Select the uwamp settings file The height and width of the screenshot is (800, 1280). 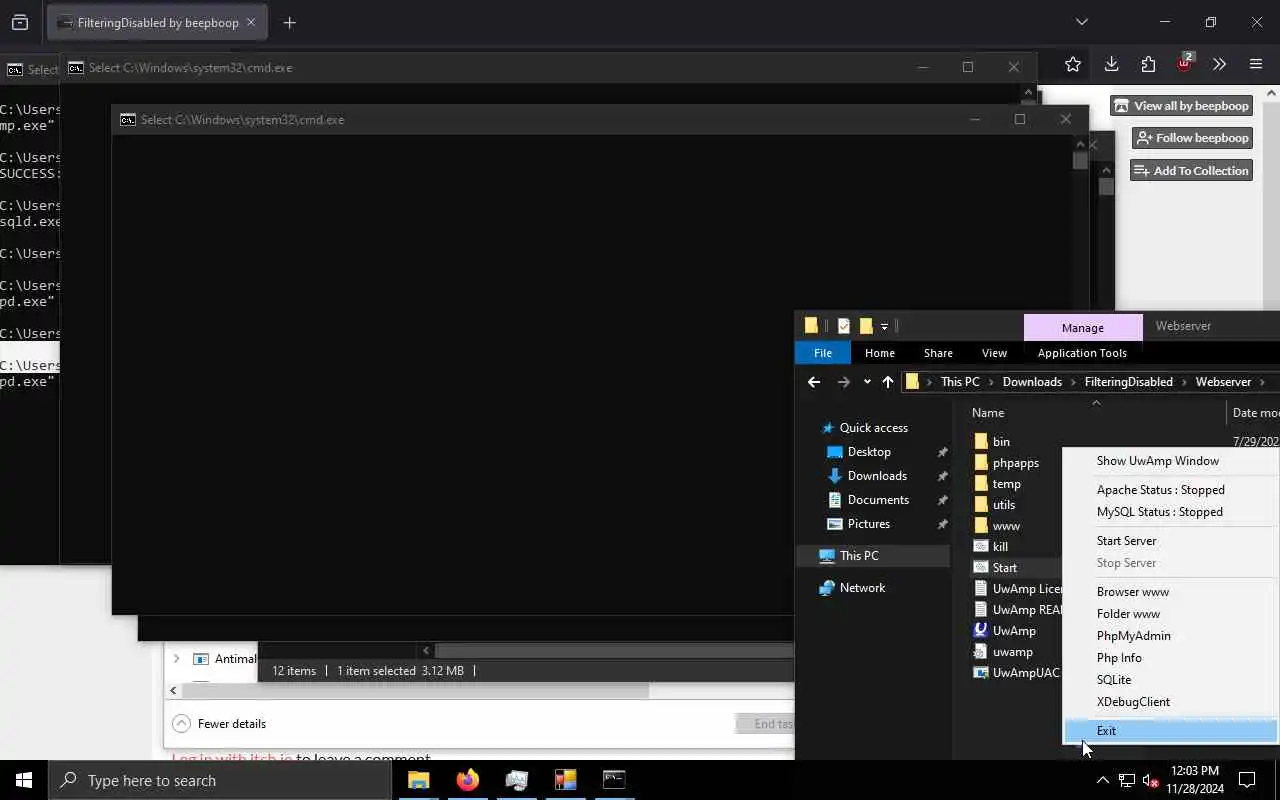click(1012, 652)
